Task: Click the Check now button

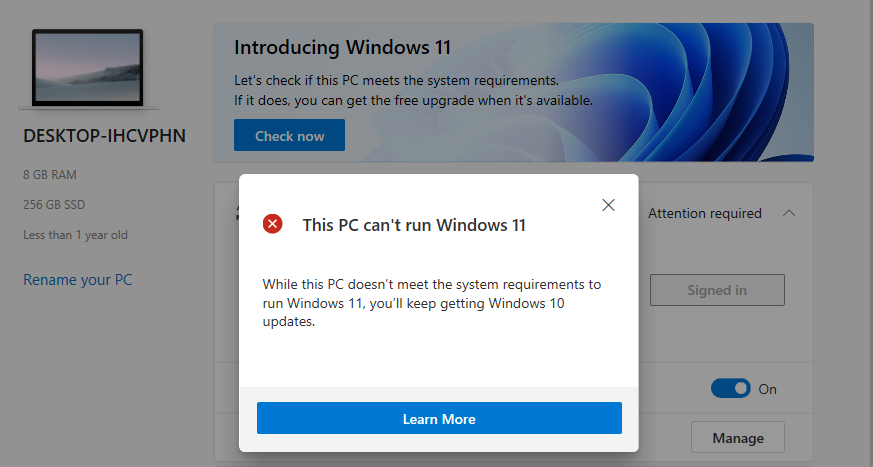Action: tap(289, 135)
